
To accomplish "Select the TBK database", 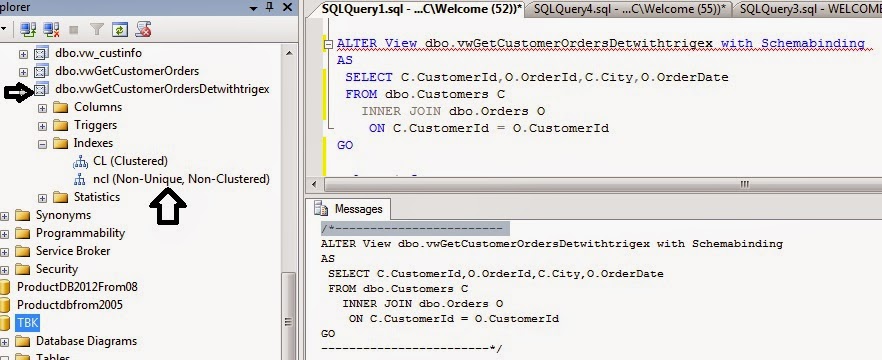I will [28, 323].
